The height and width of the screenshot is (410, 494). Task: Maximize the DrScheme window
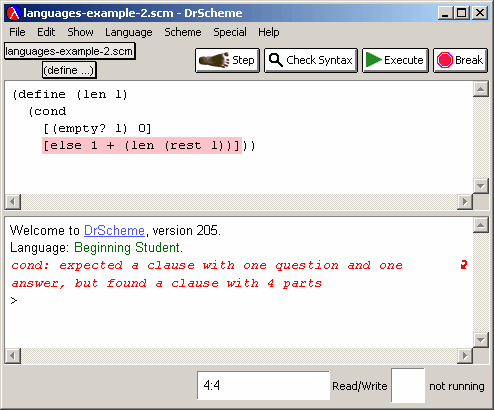462,13
